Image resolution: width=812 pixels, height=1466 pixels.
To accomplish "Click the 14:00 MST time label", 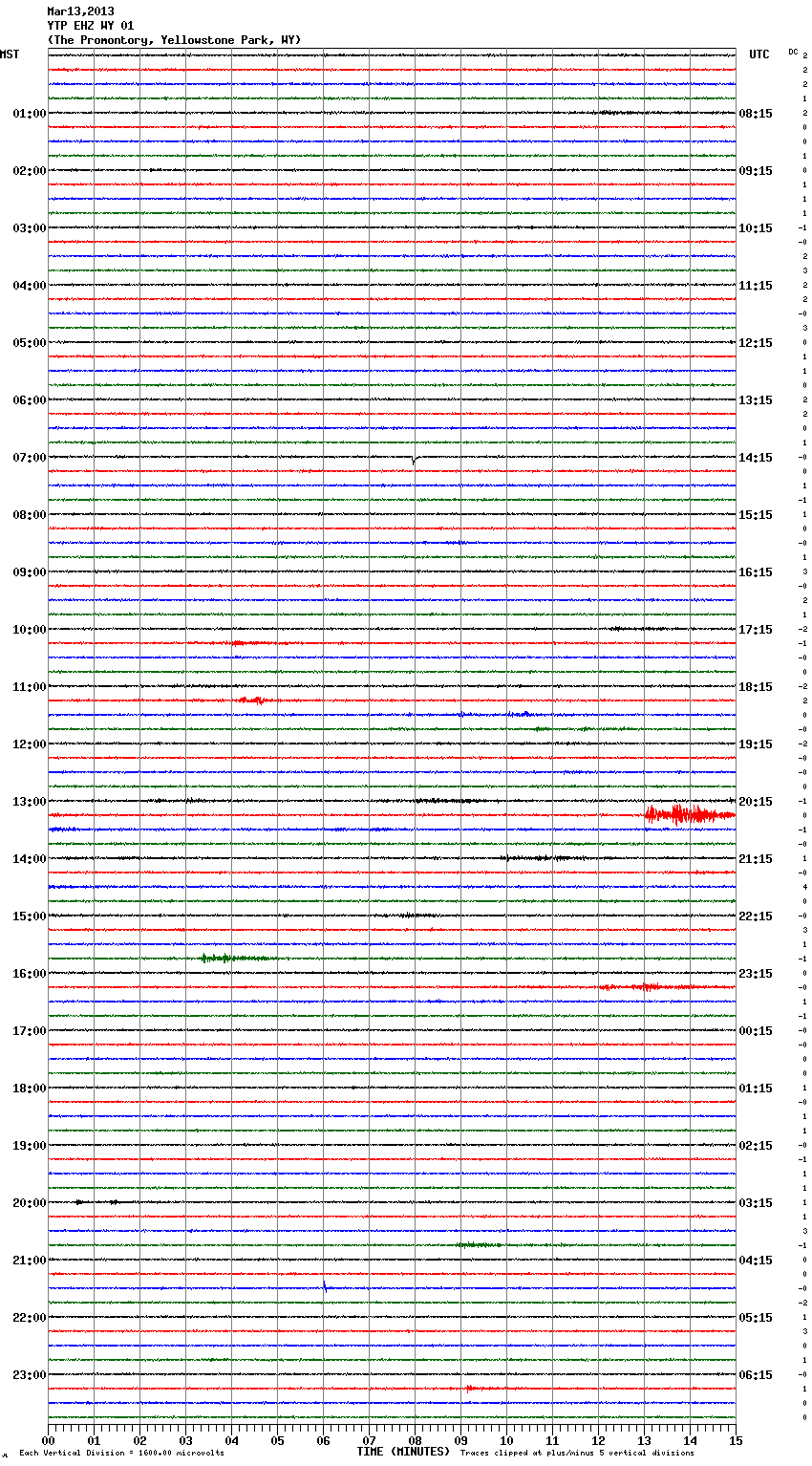I will click(30, 859).
